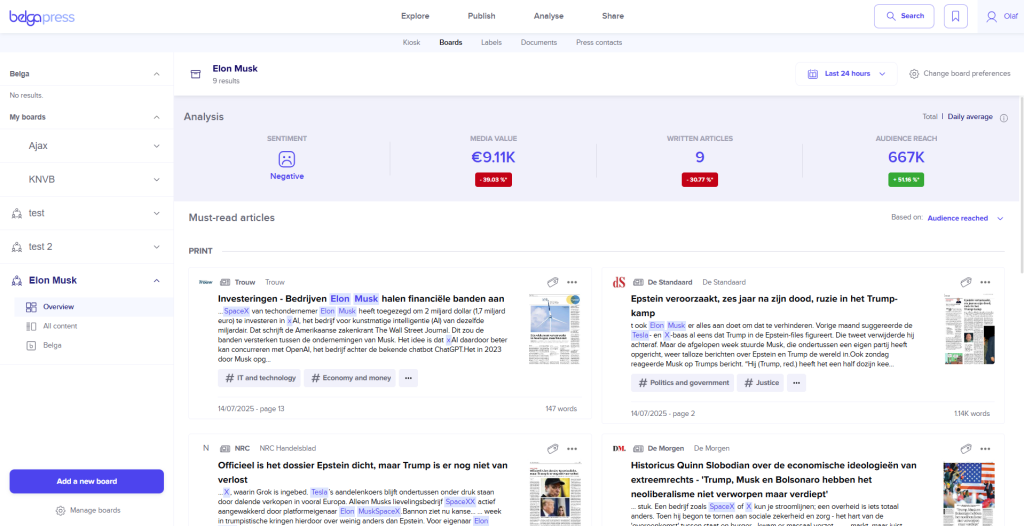This screenshot has height=526, width=1024.
Task: Click the bookmark icon in the header
Action: 957,16
